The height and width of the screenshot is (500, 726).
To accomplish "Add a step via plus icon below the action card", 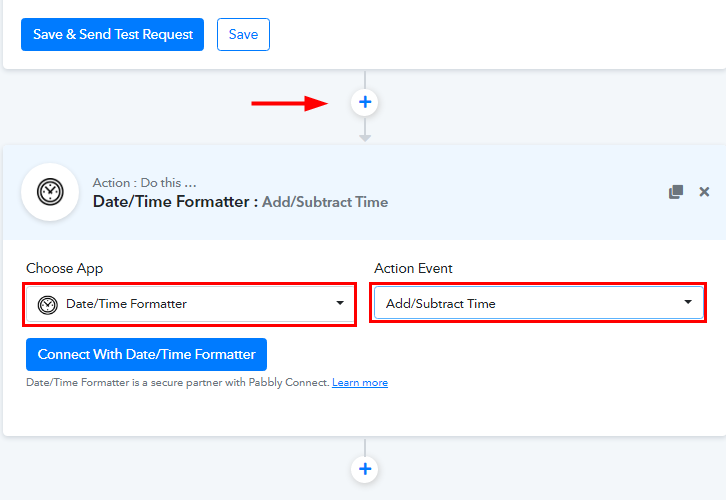I will pyautogui.click(x=365, y=469).
